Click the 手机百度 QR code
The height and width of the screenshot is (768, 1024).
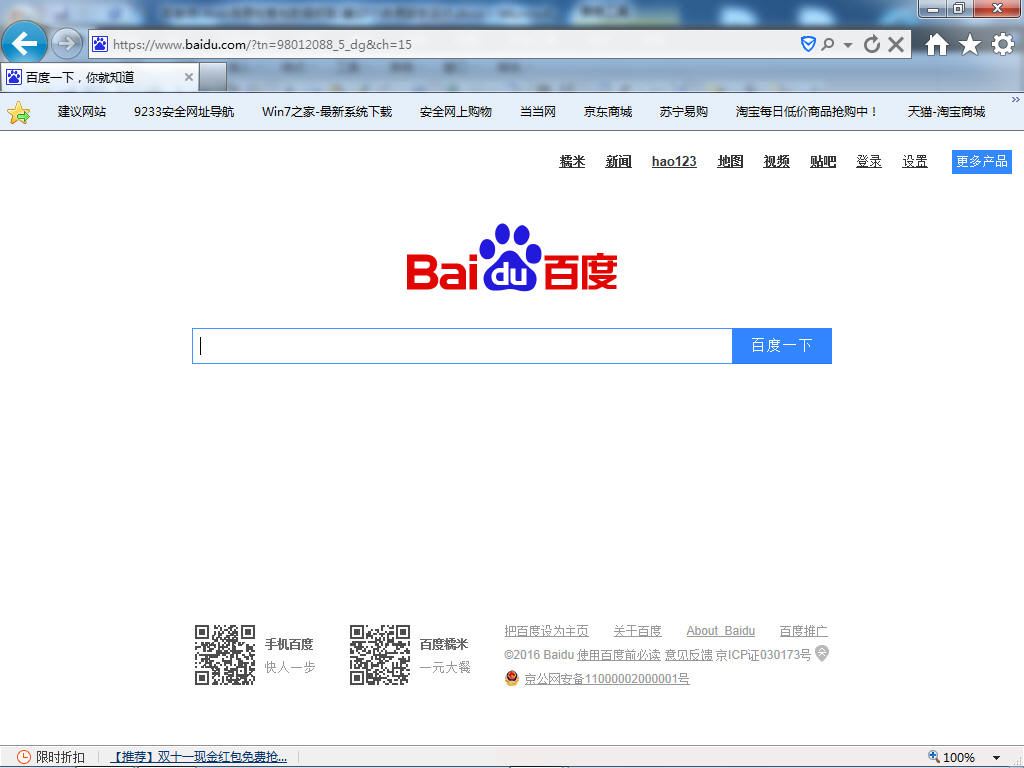click(x=225, y=654)
